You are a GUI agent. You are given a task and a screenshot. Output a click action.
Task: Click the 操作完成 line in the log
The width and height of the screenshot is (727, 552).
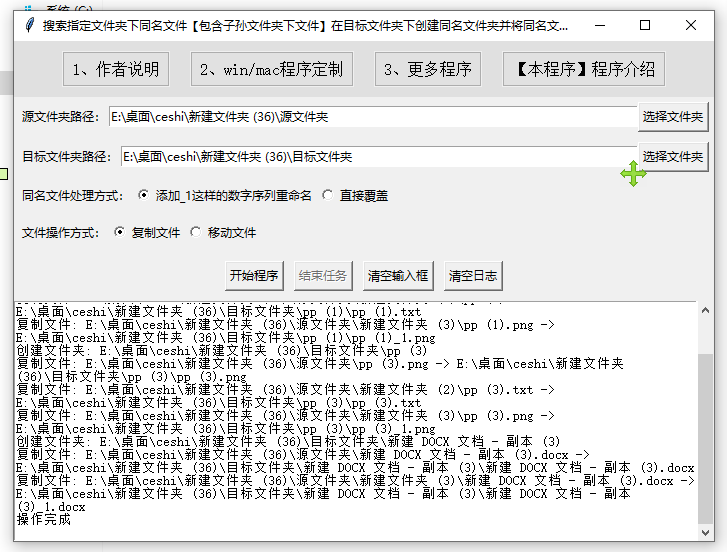[44, 520]
